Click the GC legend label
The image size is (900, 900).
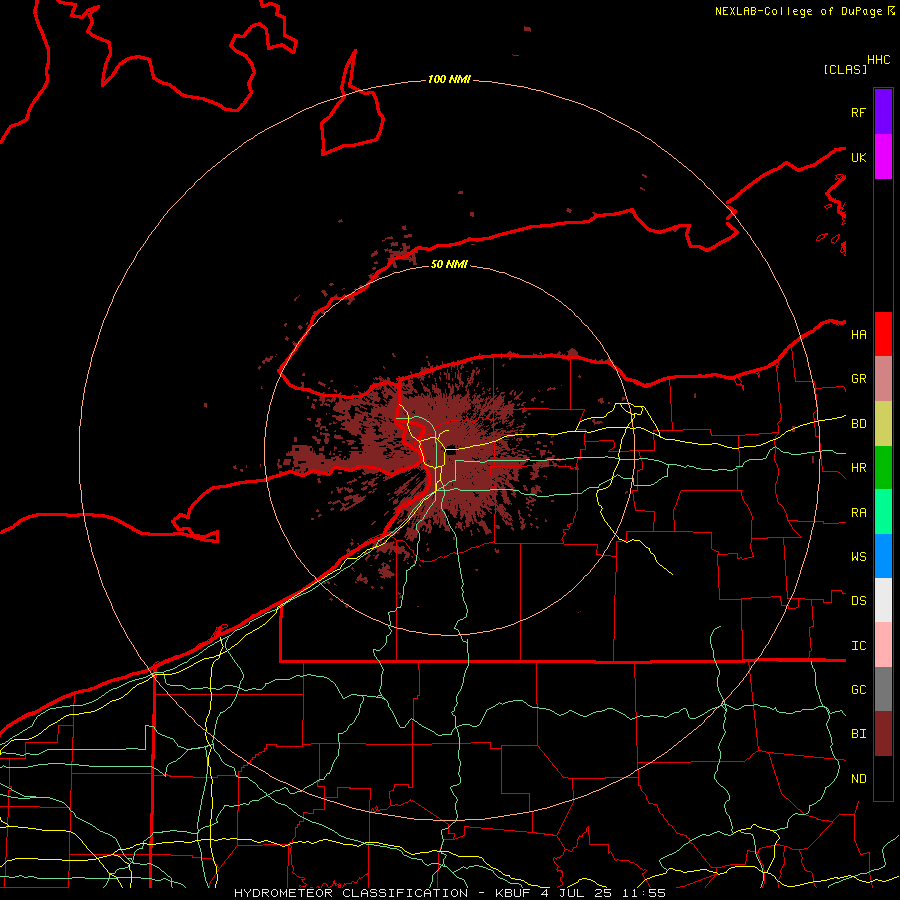coord(858,690)
